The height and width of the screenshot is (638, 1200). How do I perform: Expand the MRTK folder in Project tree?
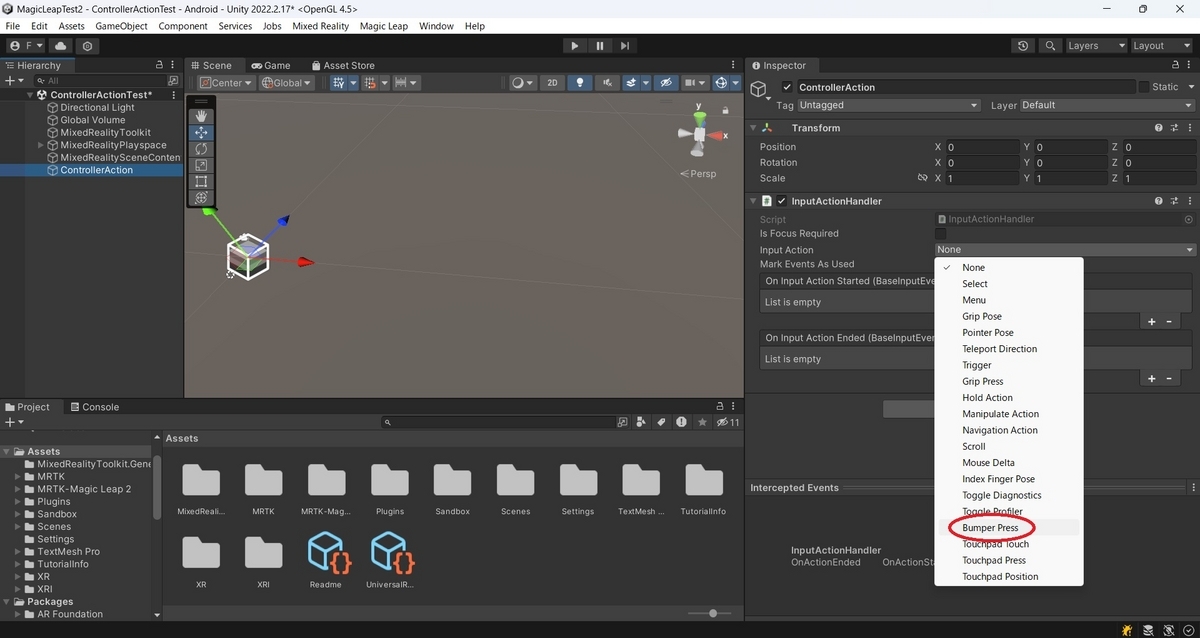[x=18, y=477]
